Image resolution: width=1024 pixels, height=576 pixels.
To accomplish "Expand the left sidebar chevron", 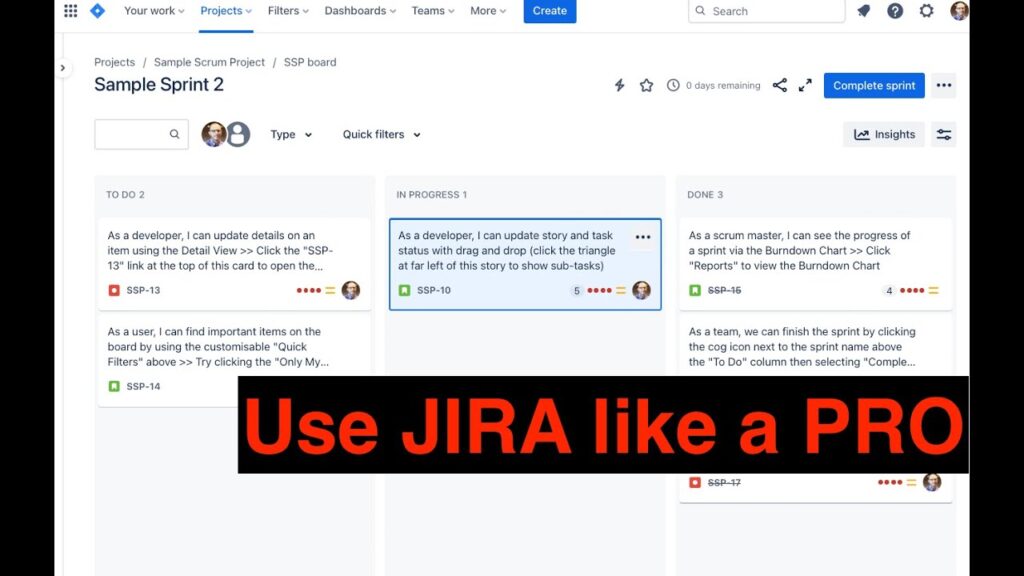I will pos(63,67).
